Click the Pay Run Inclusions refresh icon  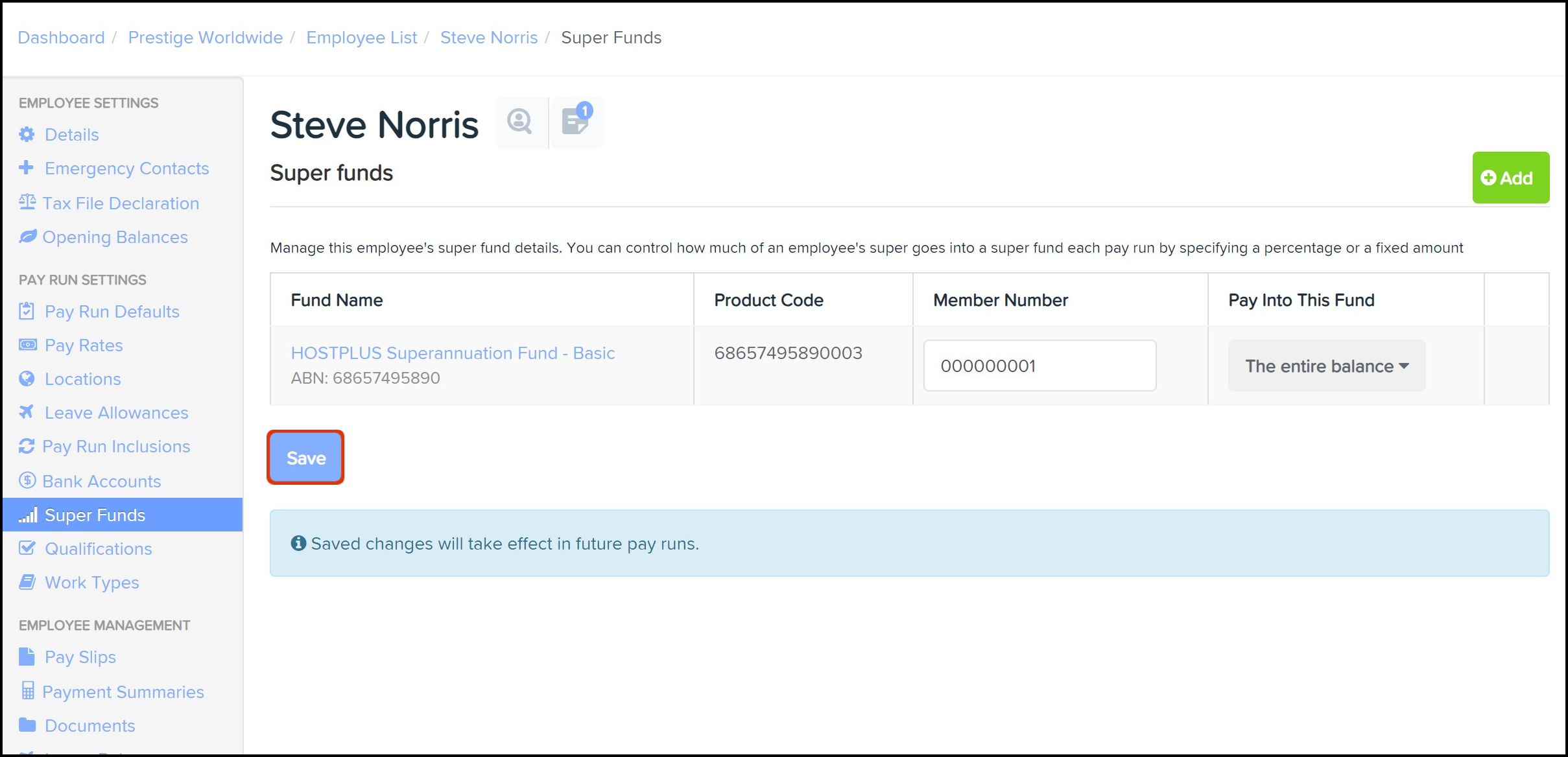pos(27,446)
